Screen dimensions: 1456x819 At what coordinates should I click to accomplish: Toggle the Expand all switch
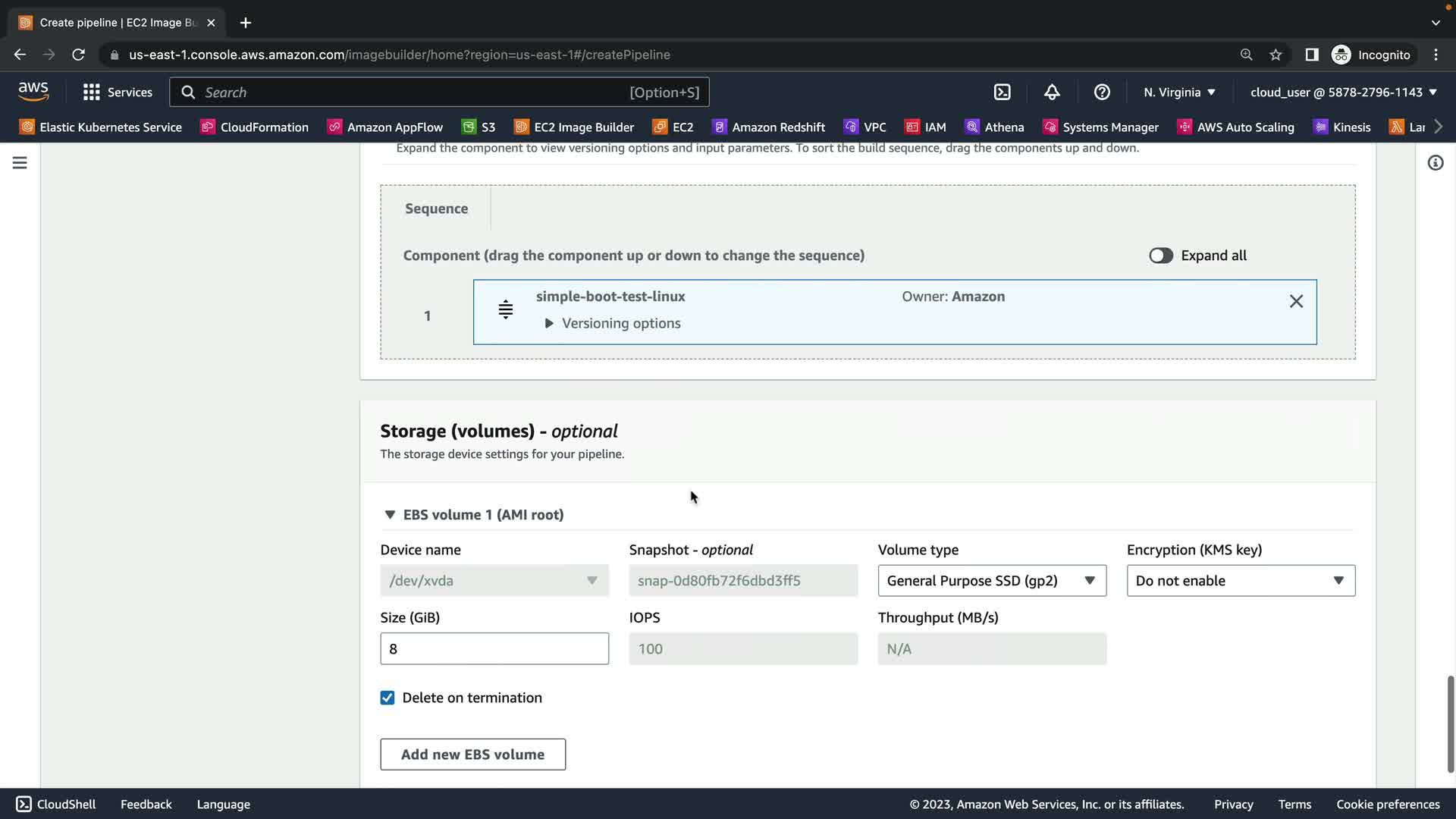pos(1160,256)
